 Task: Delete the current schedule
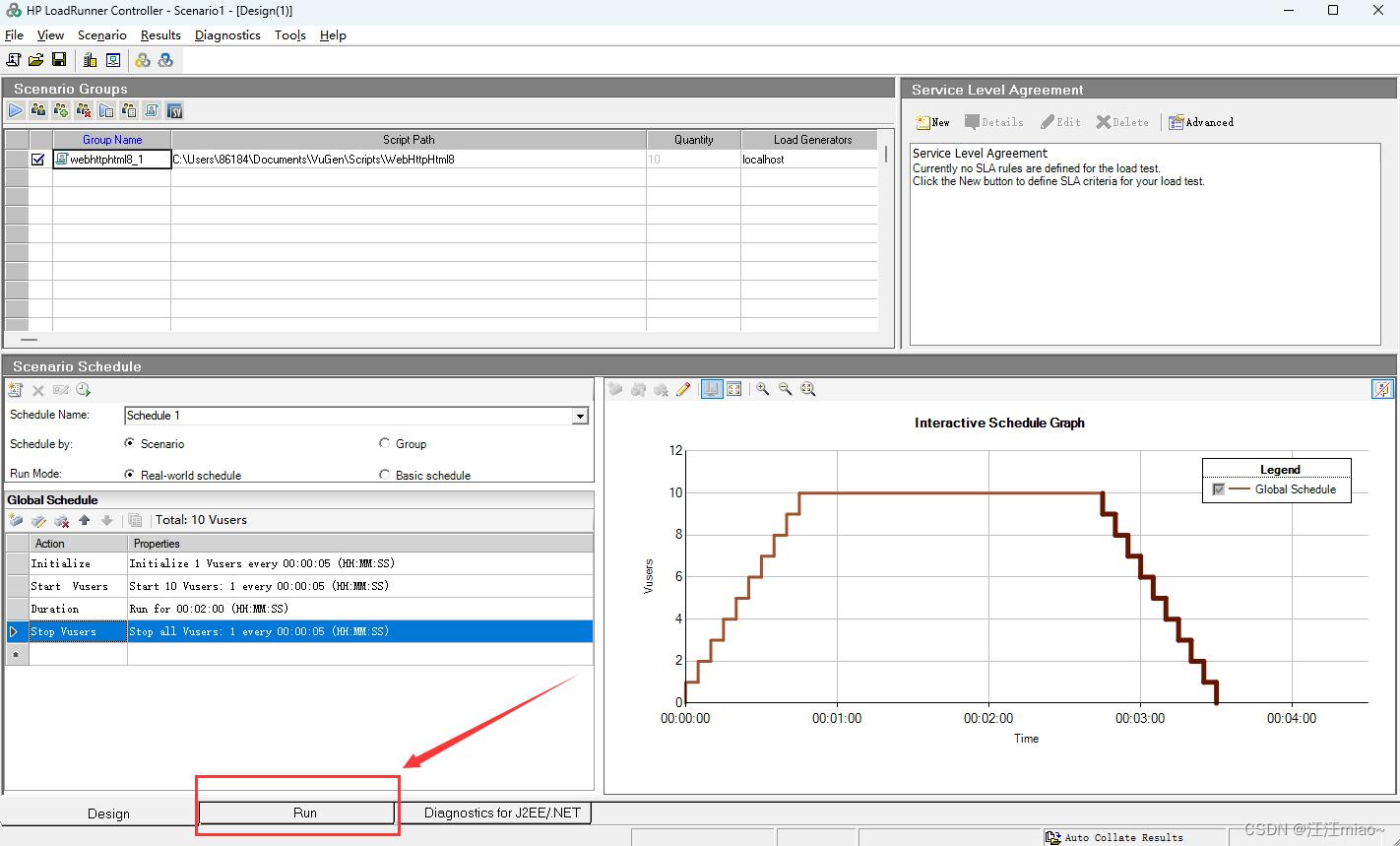tap(38, 390)
